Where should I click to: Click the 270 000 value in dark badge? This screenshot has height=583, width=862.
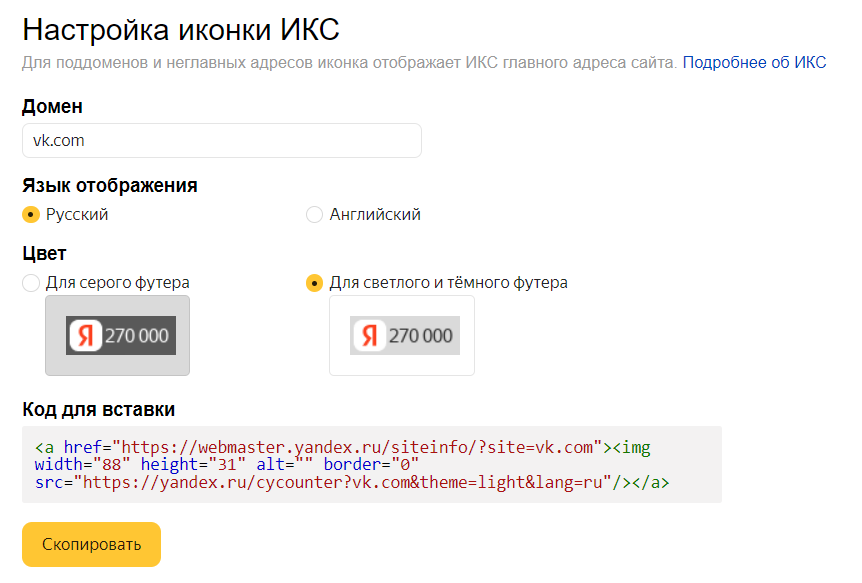[137, 336]
